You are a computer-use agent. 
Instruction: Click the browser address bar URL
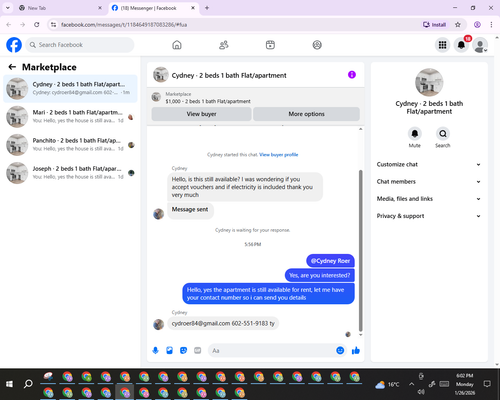(x=124, y=25)
